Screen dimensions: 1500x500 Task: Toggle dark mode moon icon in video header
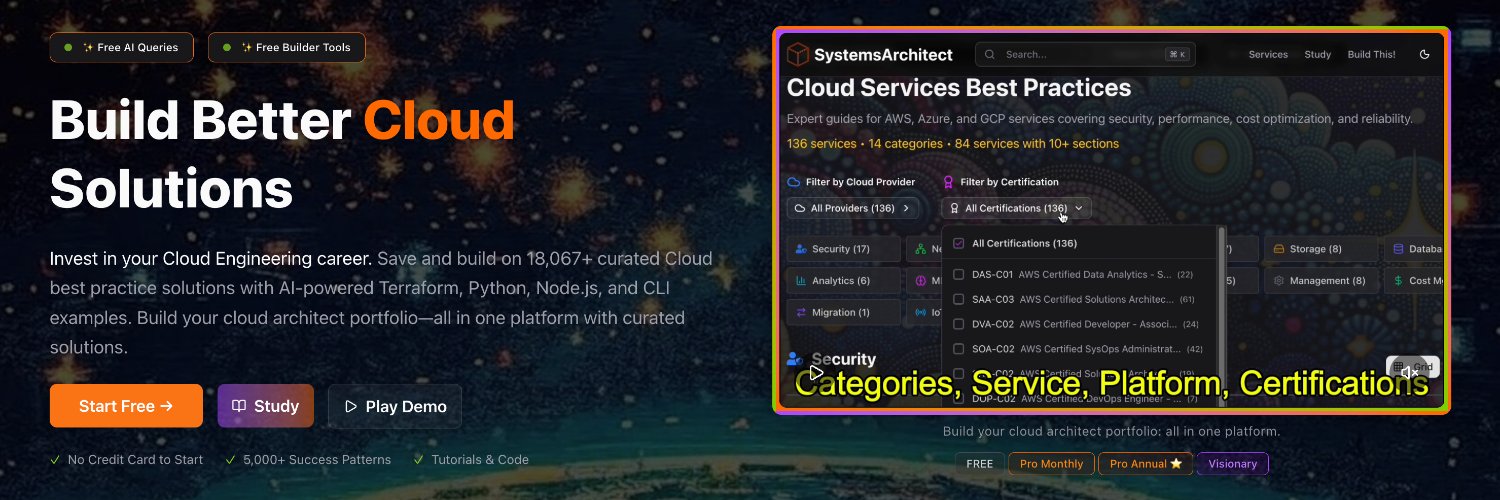(1425, 54)
